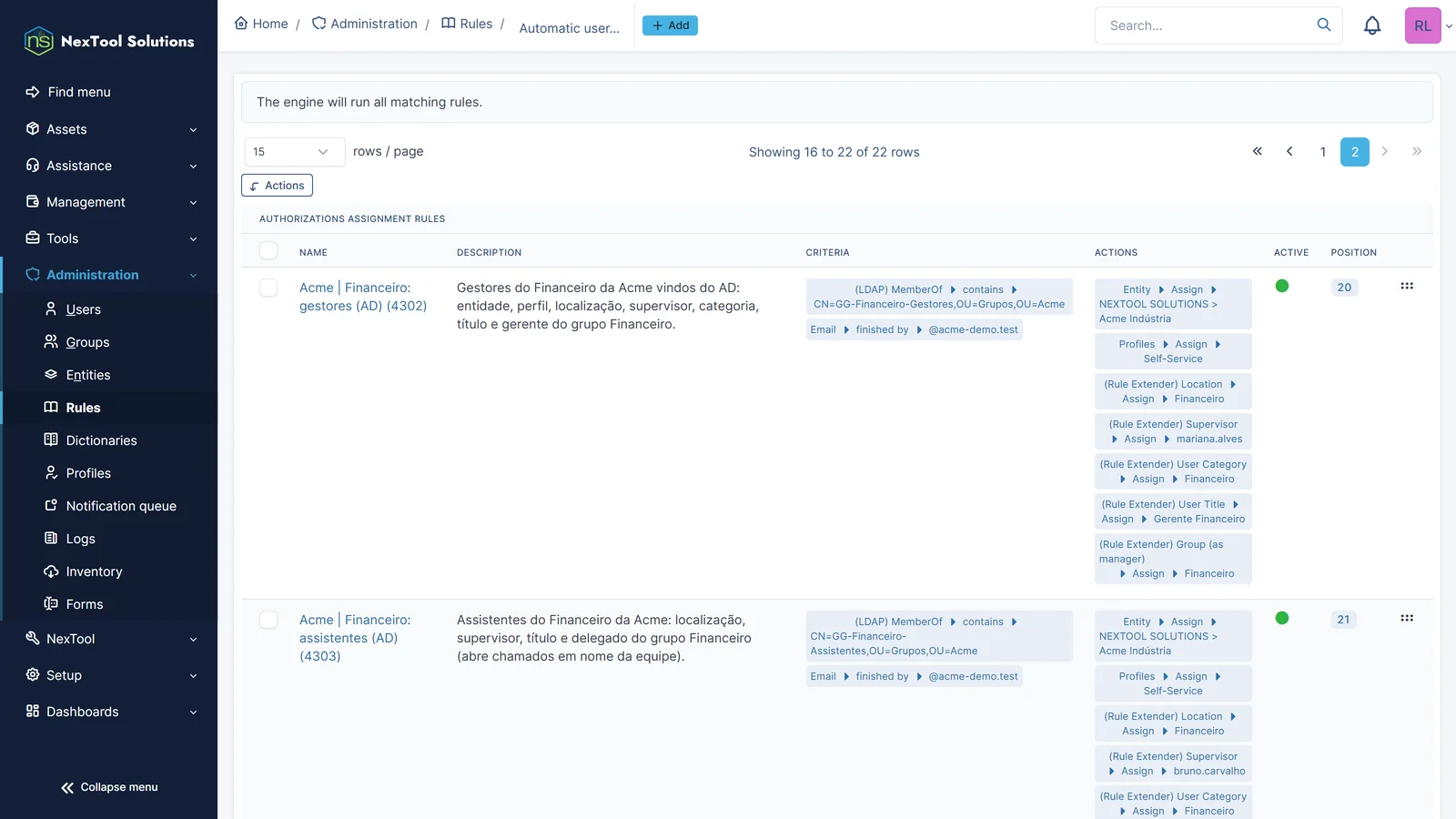Go to the Administration breadcrumb
Viewport: 1456px width, 819px height.
coord(364,24)
